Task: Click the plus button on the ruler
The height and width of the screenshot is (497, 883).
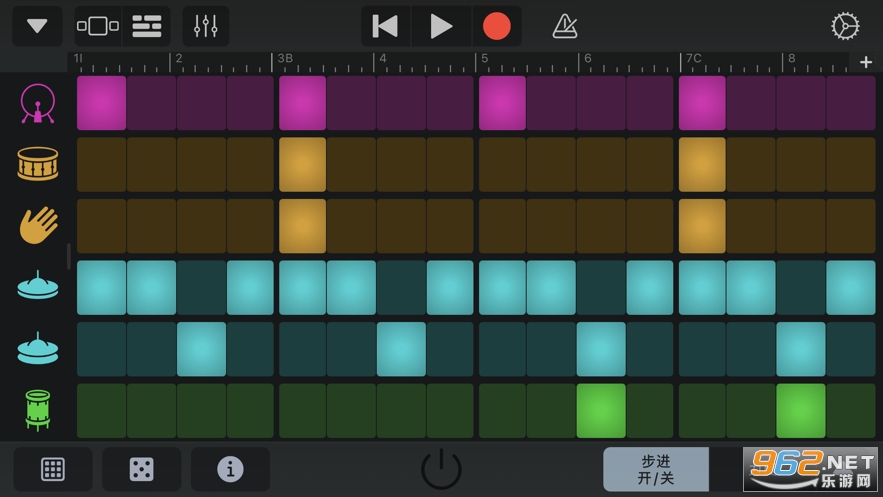Action: point(866,62)
